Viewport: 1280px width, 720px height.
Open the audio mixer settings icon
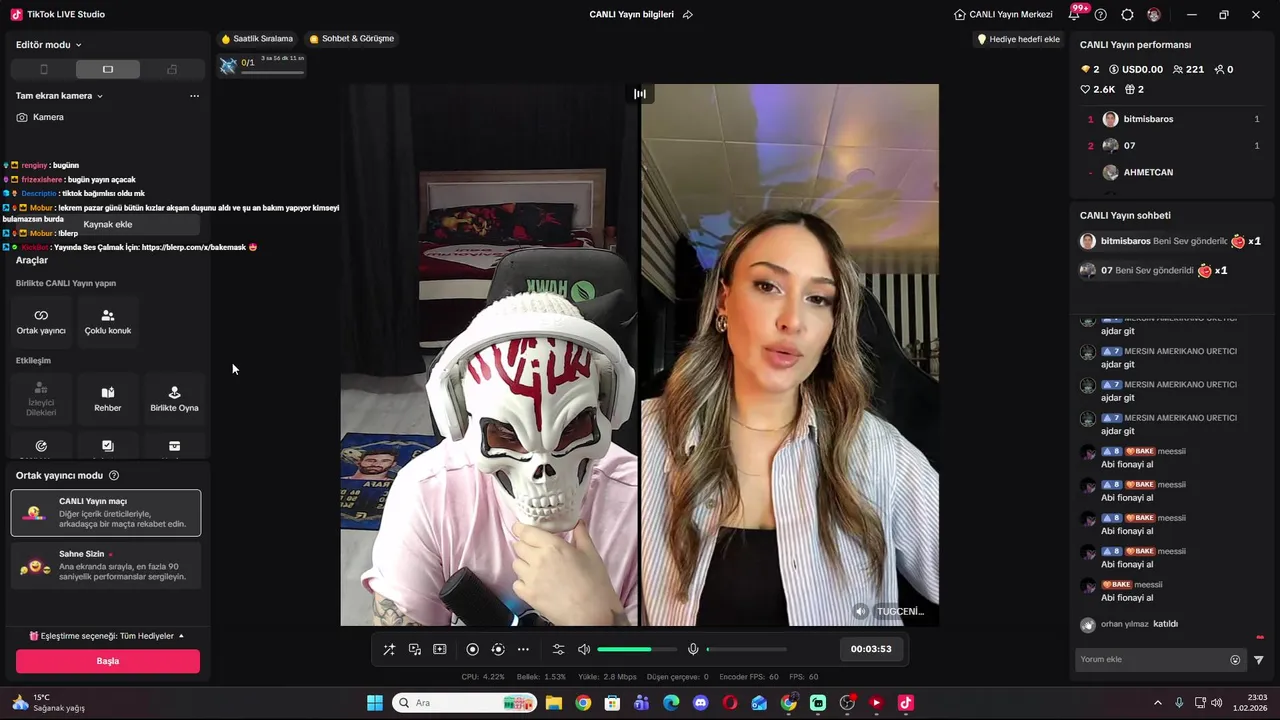click(559, 649)
